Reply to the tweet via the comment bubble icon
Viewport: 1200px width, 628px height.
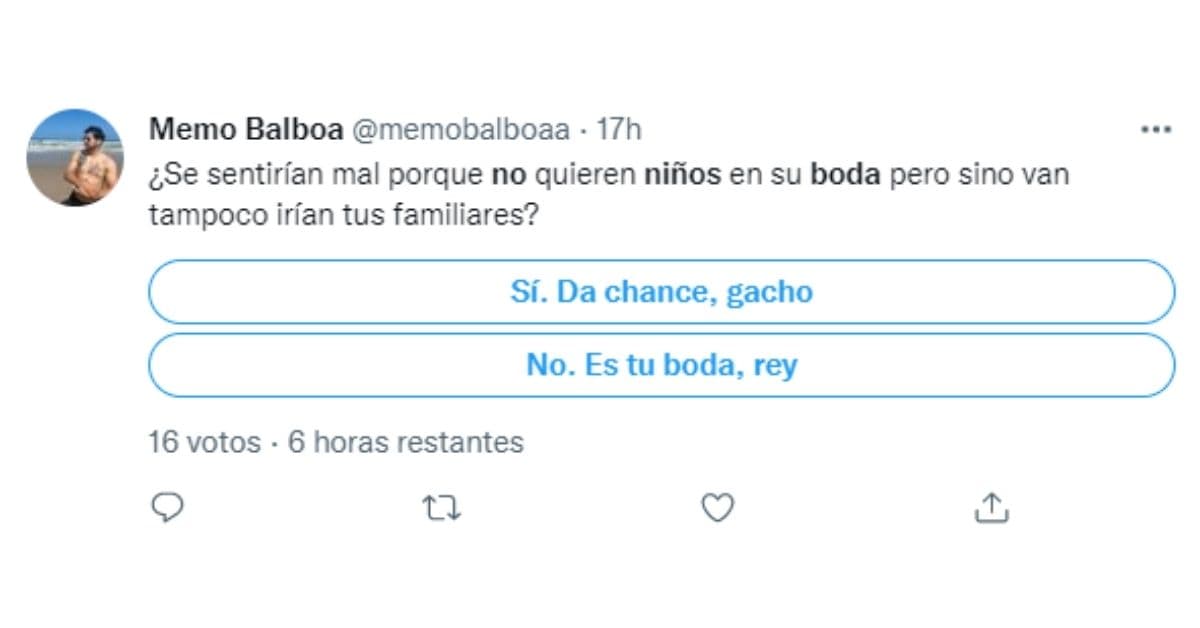[168, 508]
